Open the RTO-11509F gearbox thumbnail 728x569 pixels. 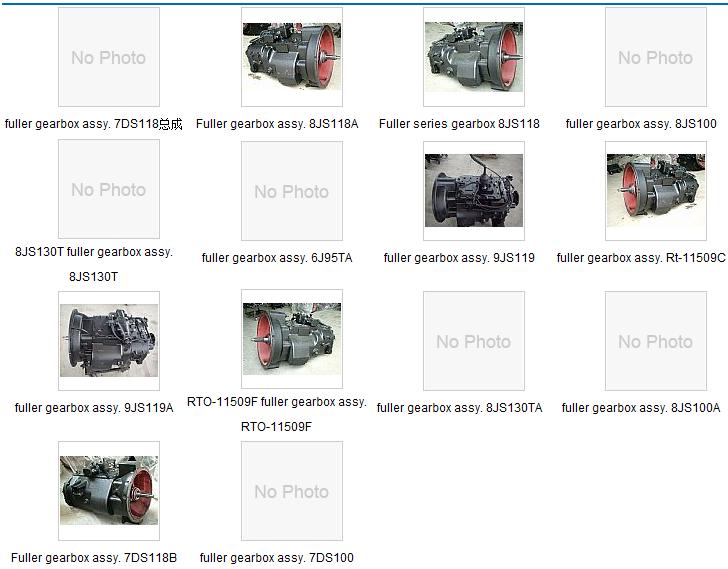(291, 339)
